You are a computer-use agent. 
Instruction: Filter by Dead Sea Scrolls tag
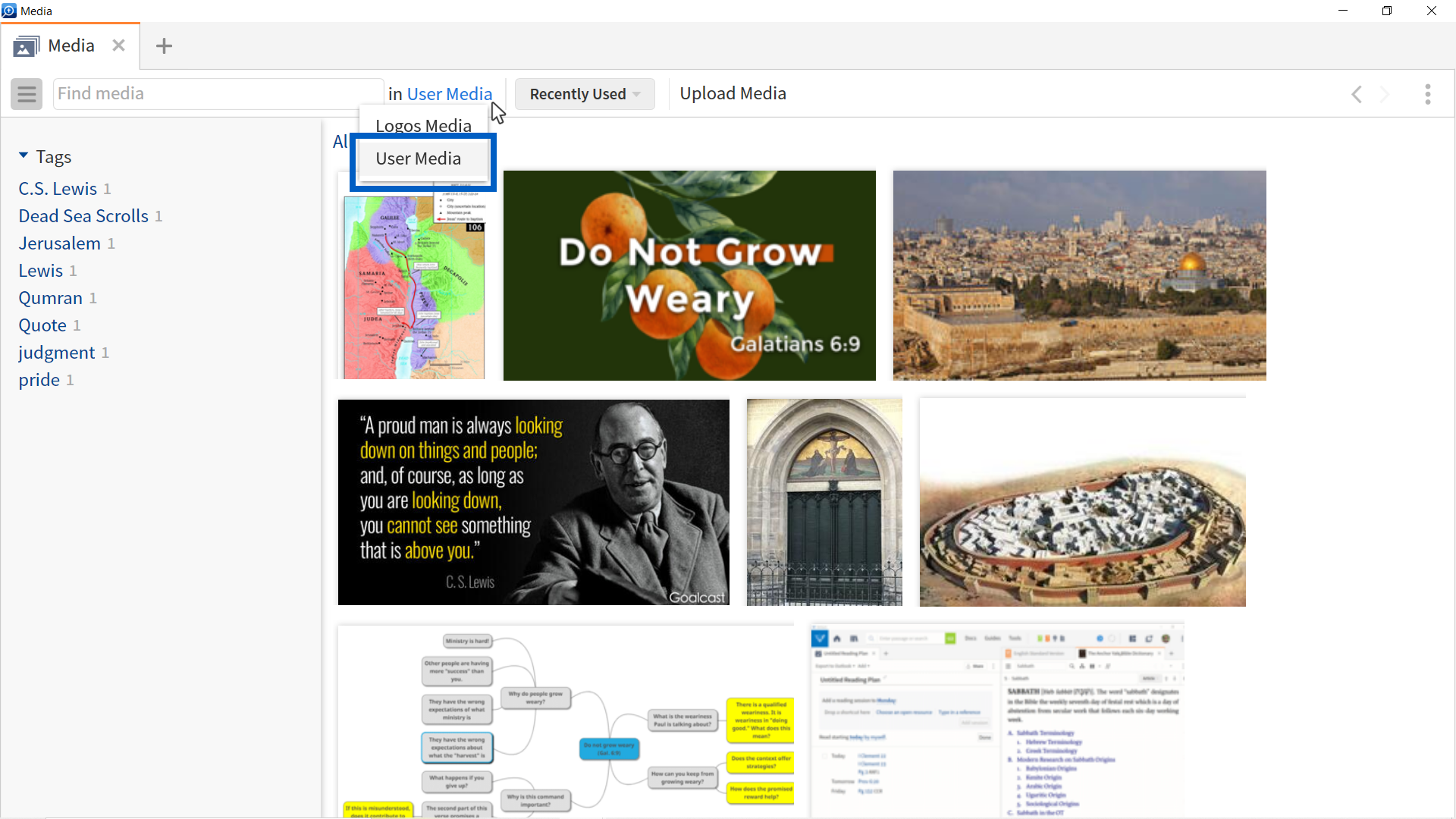83,216
